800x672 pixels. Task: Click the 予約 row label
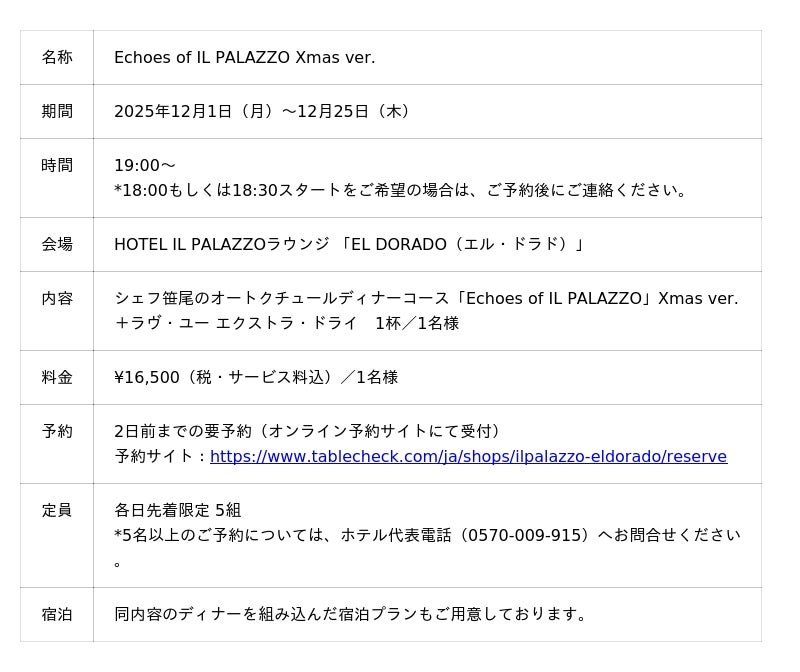[x=57, y=432]
